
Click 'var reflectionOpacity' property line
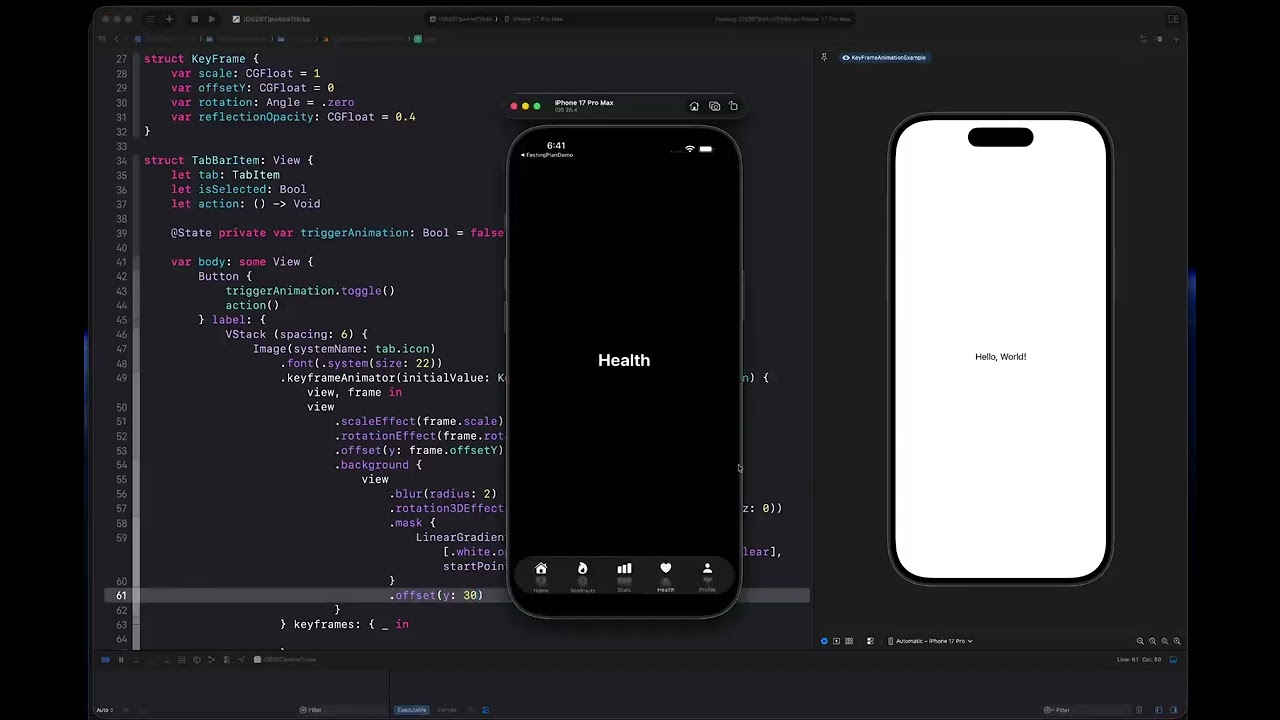point(293,117)
